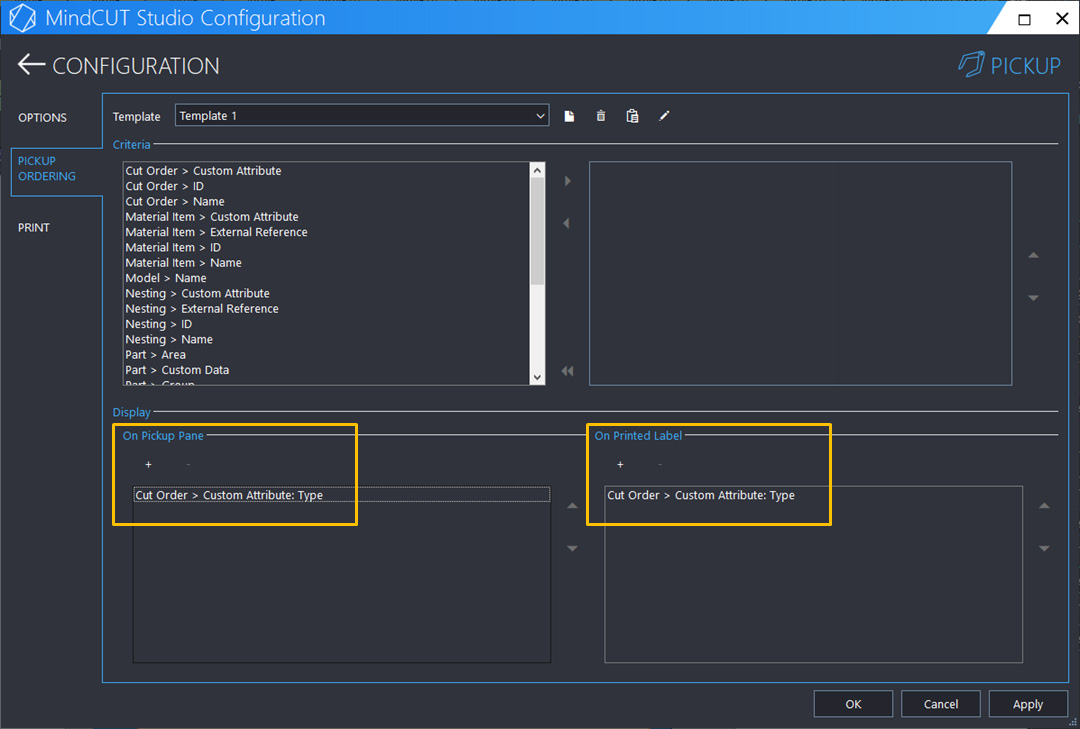Remove all criteria with the double left arrow
This screenshot has width=1080, height=729.
click(567, 371)
